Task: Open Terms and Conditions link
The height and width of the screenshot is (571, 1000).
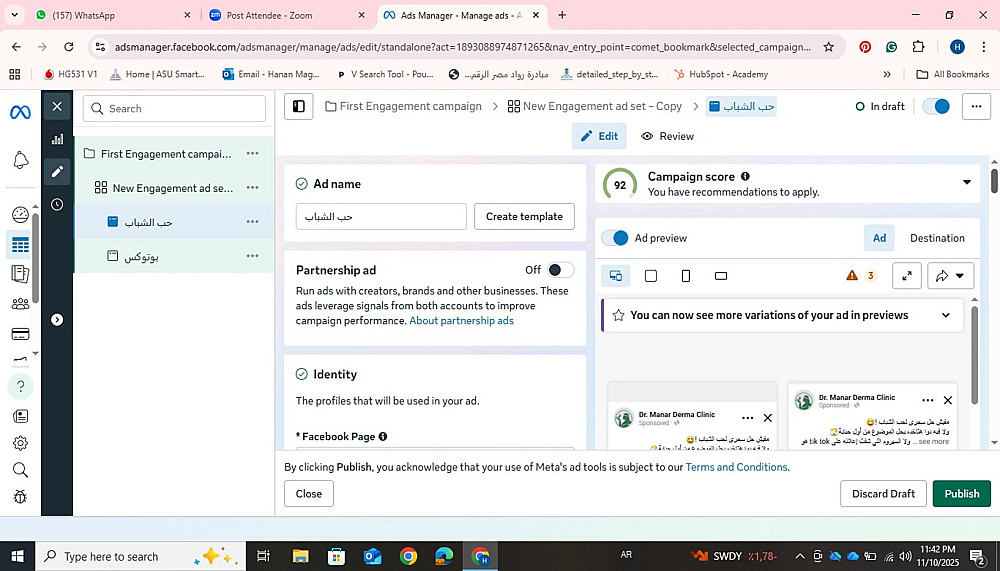Action: (x=737, y=467)
